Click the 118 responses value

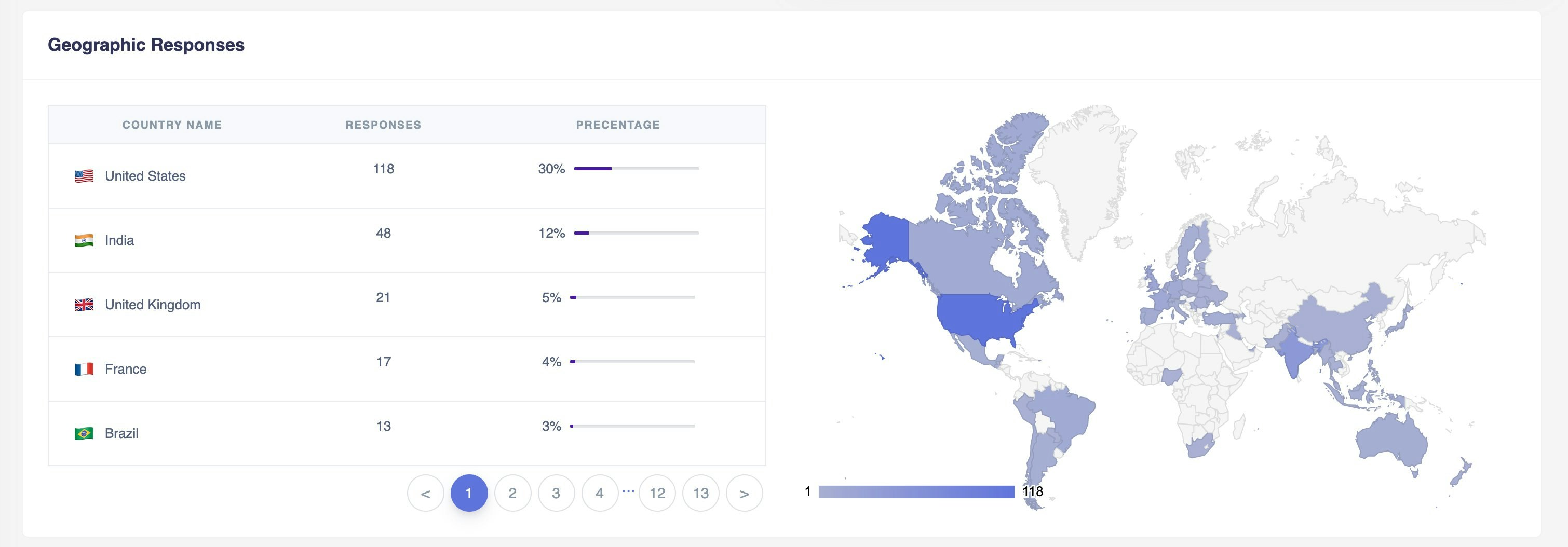pyautogui.click(x=384, y=169)
